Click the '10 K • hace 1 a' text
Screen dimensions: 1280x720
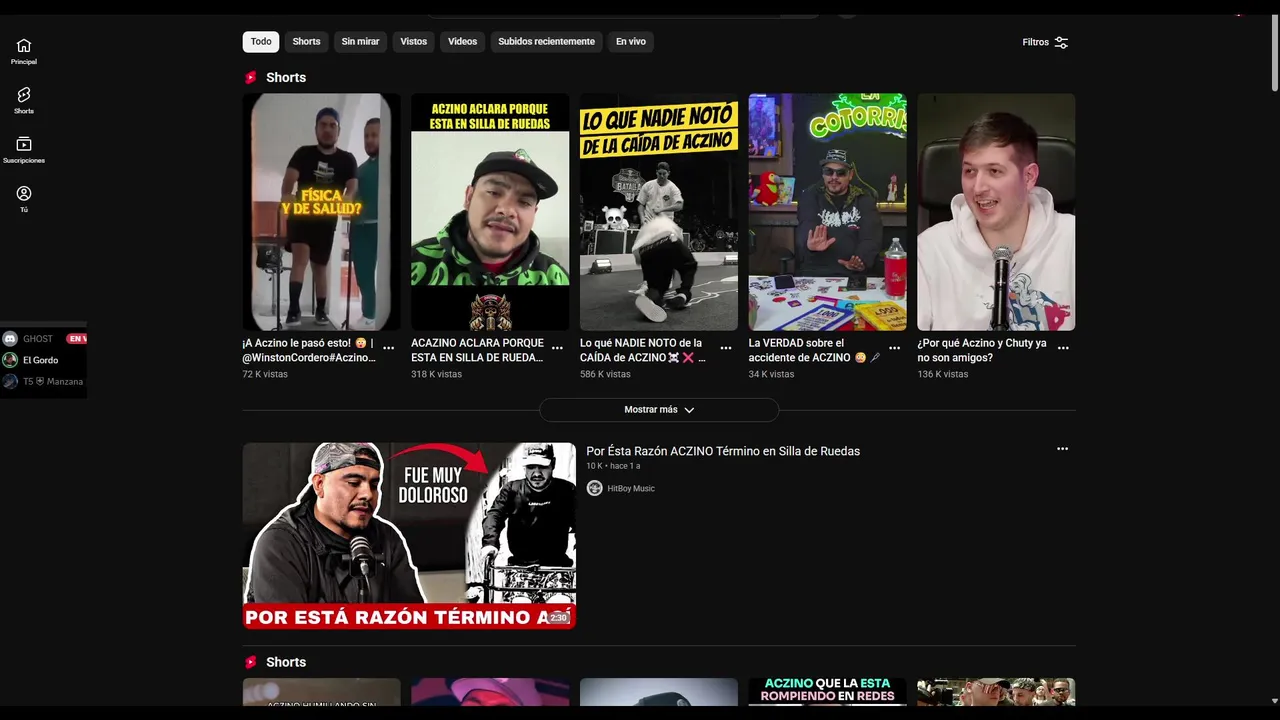613,466
